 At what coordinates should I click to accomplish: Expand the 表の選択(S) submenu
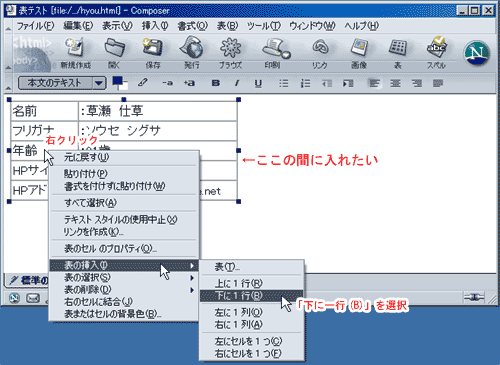pos(124,277)
